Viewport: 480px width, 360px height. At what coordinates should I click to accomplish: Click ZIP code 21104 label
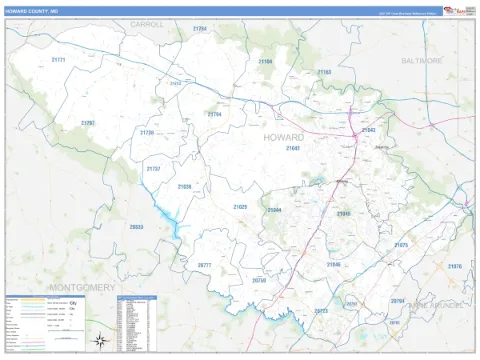265,61
